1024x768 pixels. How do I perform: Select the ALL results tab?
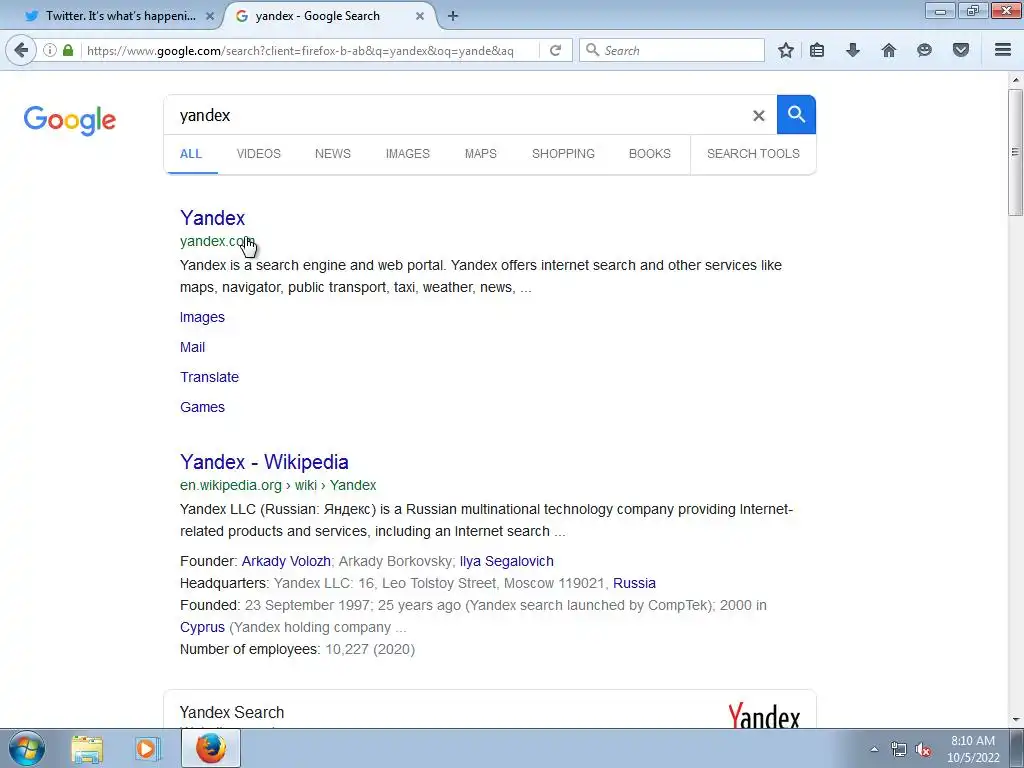click(191, 154)
